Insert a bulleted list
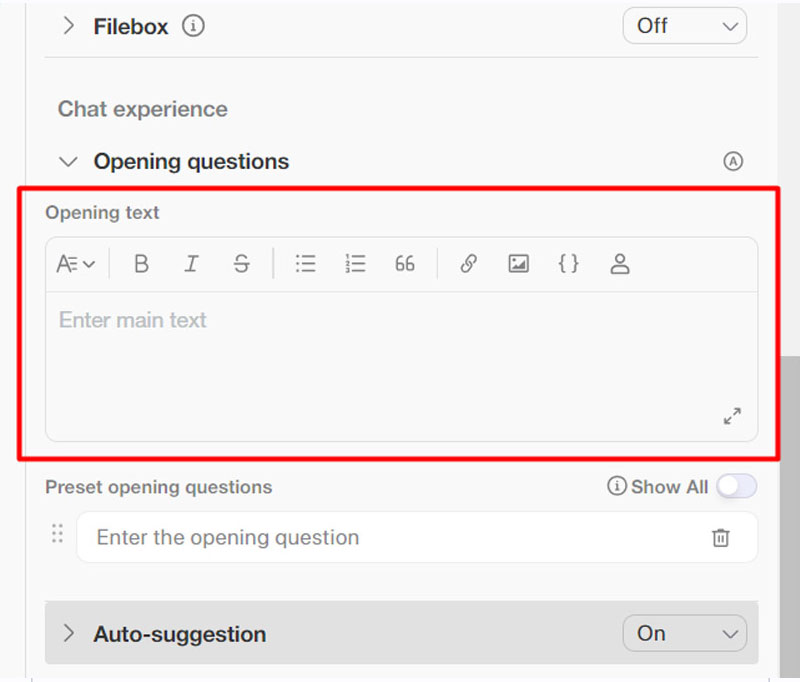800x682 pixels. 306,264
